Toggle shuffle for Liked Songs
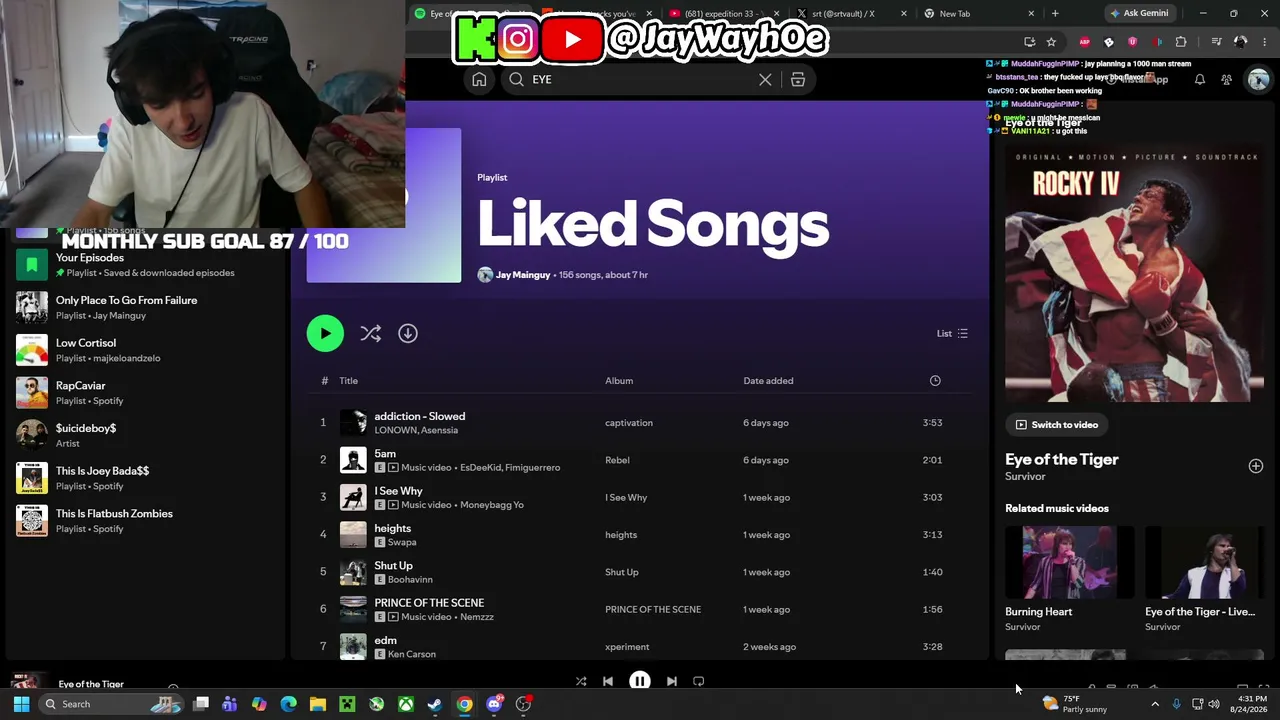Image resolution: width=1280 pixels, height=720 pixels. [x=371, y=334]
